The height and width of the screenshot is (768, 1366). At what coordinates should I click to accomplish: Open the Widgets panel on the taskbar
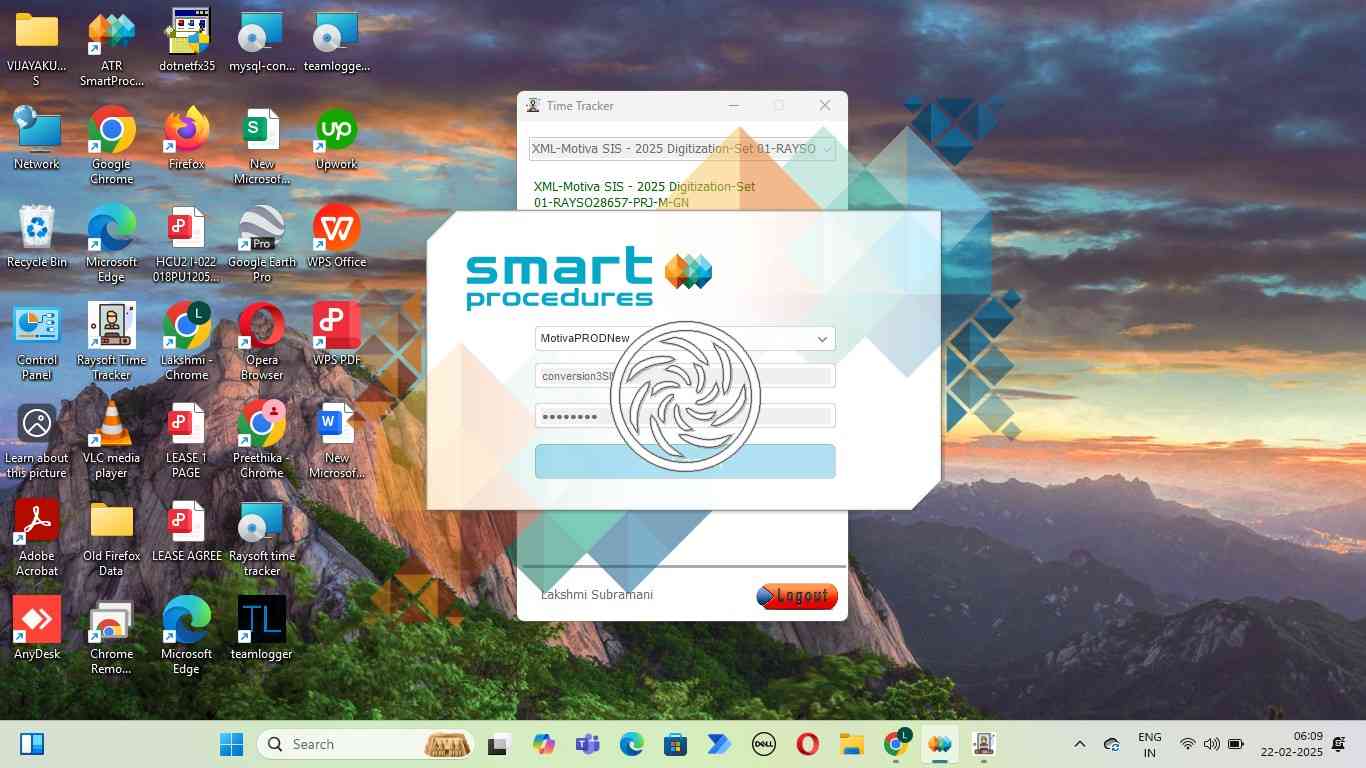point(31,744)
